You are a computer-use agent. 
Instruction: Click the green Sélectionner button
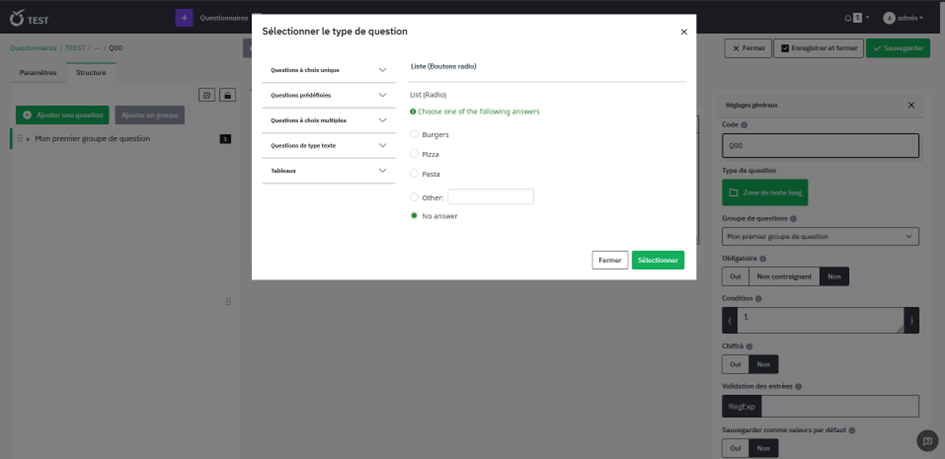(x=657, y=260)
